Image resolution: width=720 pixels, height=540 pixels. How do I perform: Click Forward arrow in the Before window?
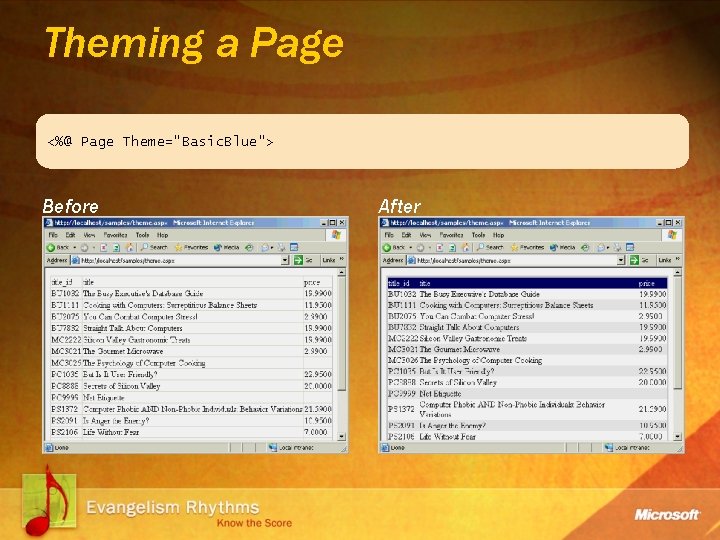[x=84, y=248]
